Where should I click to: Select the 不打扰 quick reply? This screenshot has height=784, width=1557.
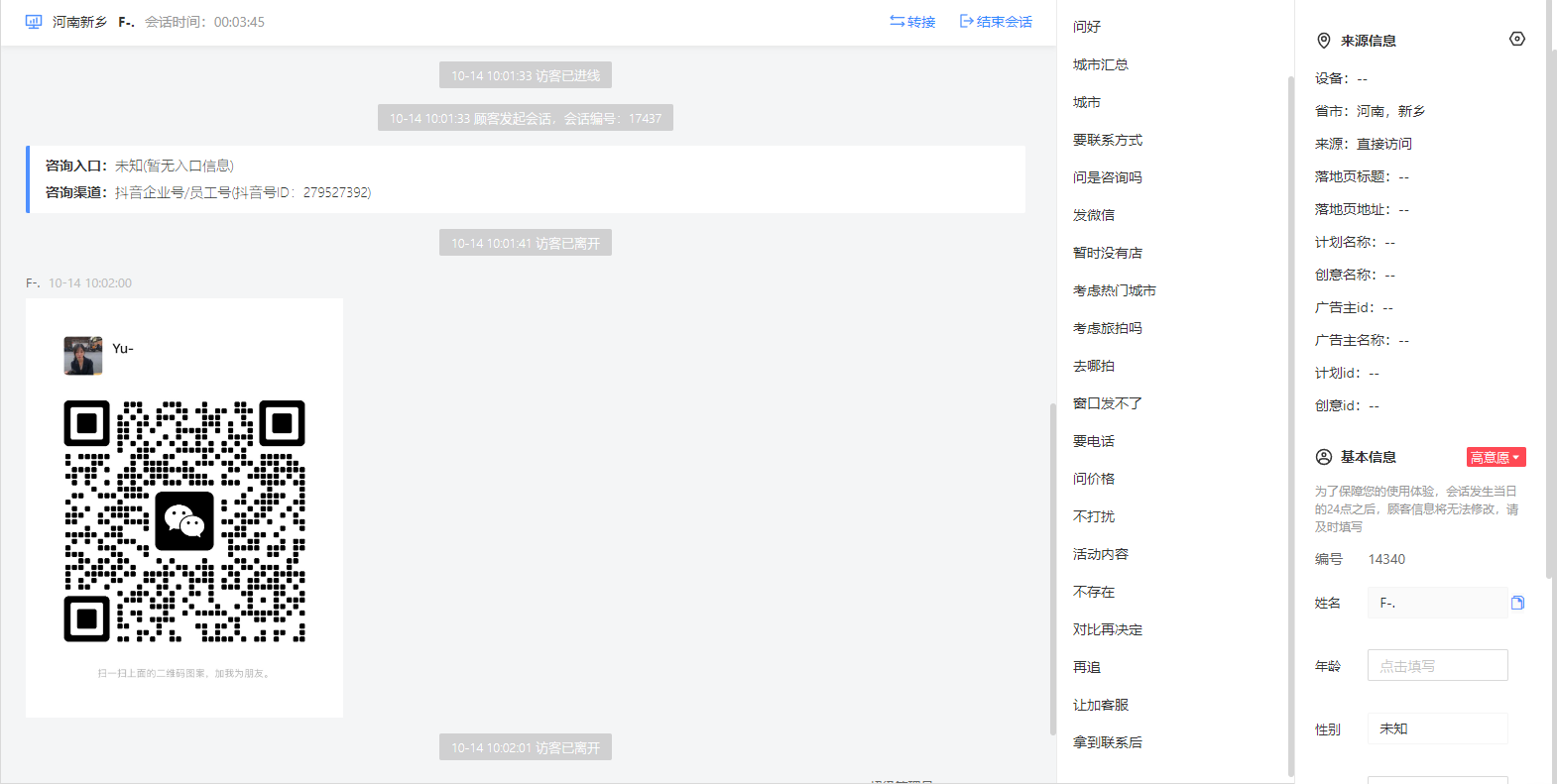coord(1094,516)
